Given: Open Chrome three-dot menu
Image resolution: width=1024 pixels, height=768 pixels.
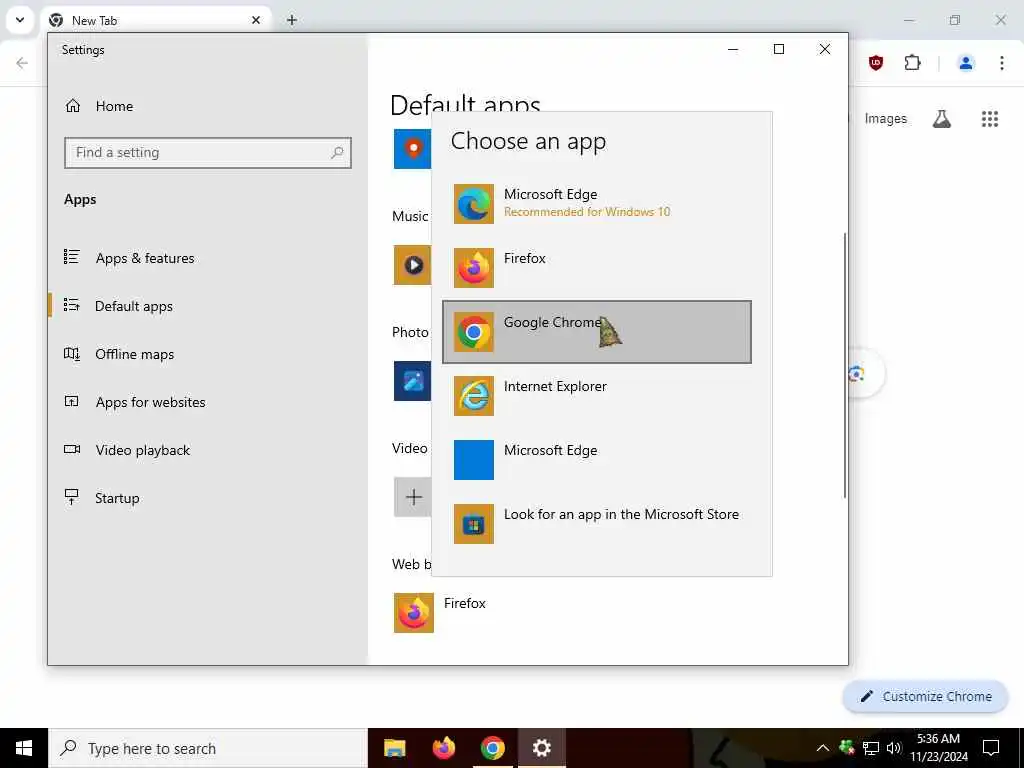Looking at the screenshot, I should pyautogui.click(x=1002, y=63).
